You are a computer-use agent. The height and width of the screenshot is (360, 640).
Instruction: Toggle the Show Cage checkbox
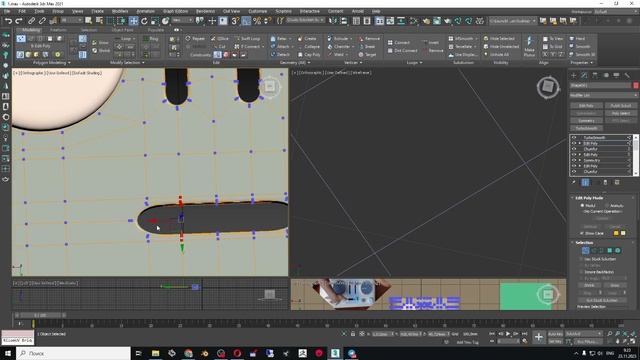coord(582,233)
